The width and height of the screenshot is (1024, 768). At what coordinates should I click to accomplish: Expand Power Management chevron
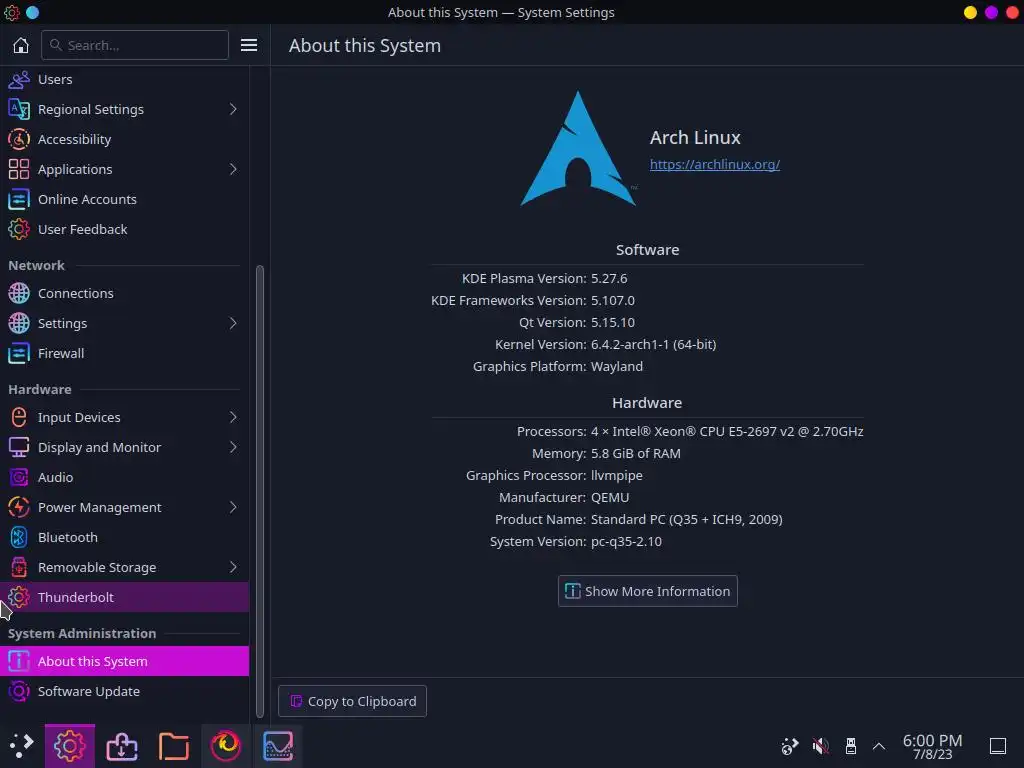[233, 507]
